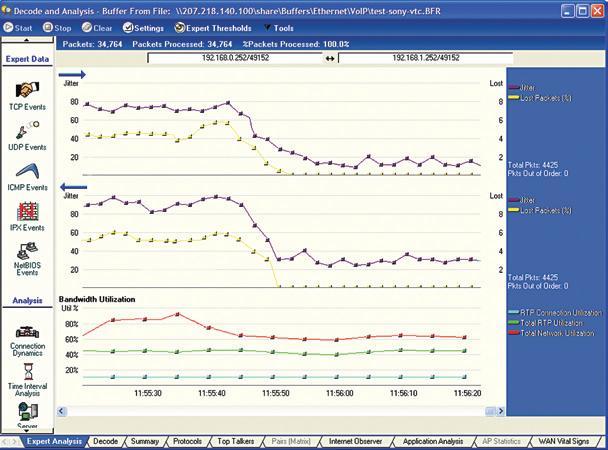Click the 11:56:00 time axis label
The image size is (608, 450).
(x=339, y=393)
